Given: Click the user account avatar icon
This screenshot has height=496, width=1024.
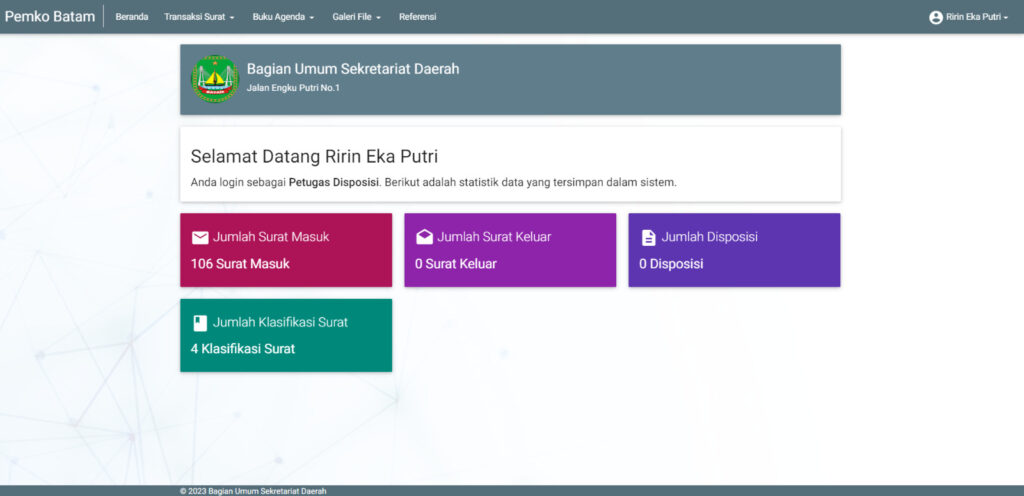Looking at the screenshot, I should [936, 17].
